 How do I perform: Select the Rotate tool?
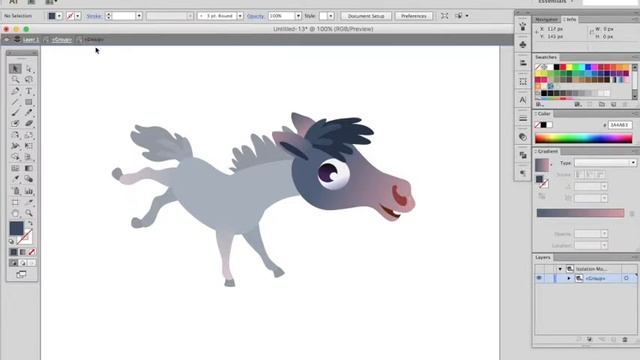pyautogui.click(x=15, y=135)
